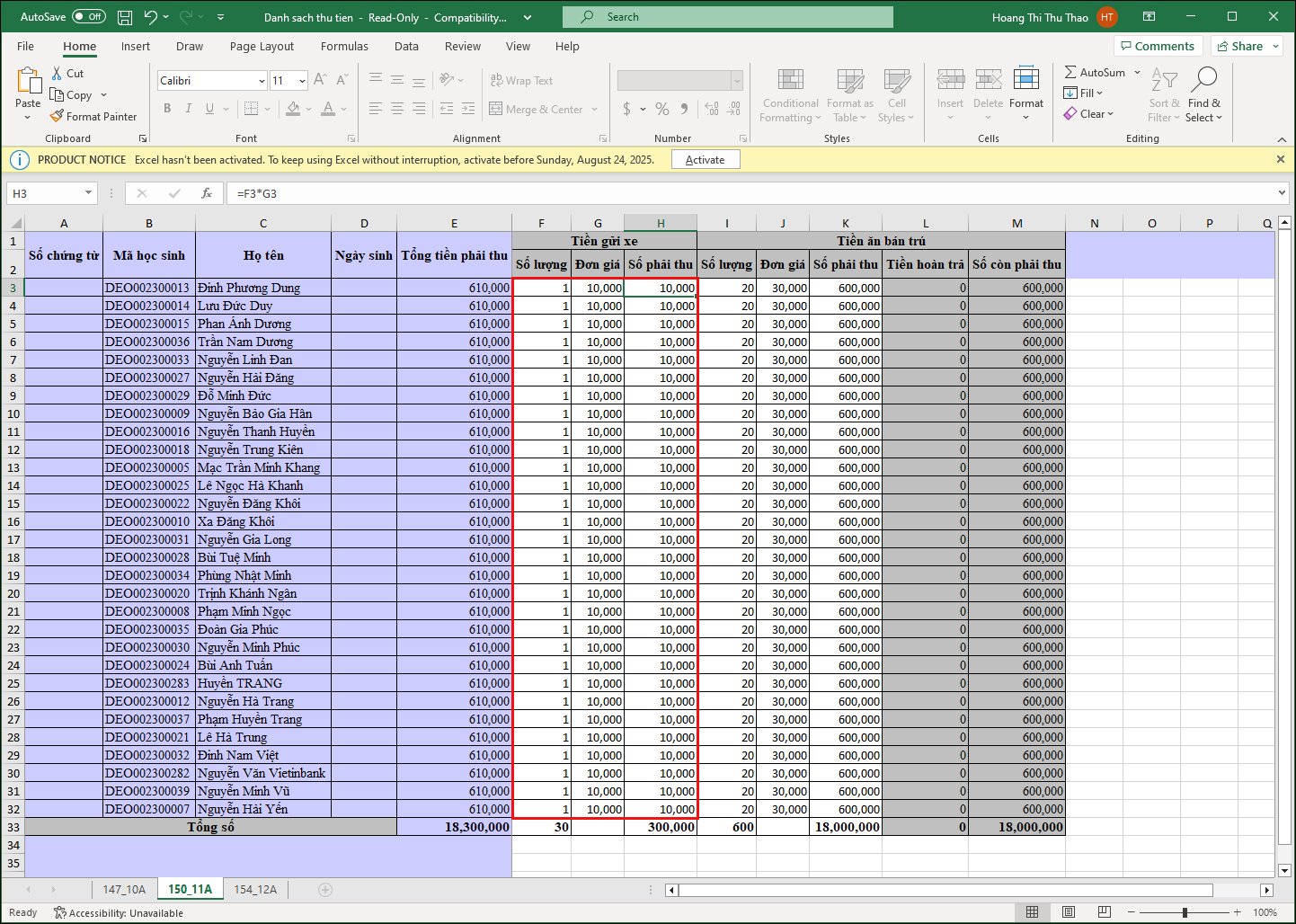The width and height of the screenshot is (1296, 924).
Task: Open the Name Box dropdown arrow
Action: click(x=88, y=193)
